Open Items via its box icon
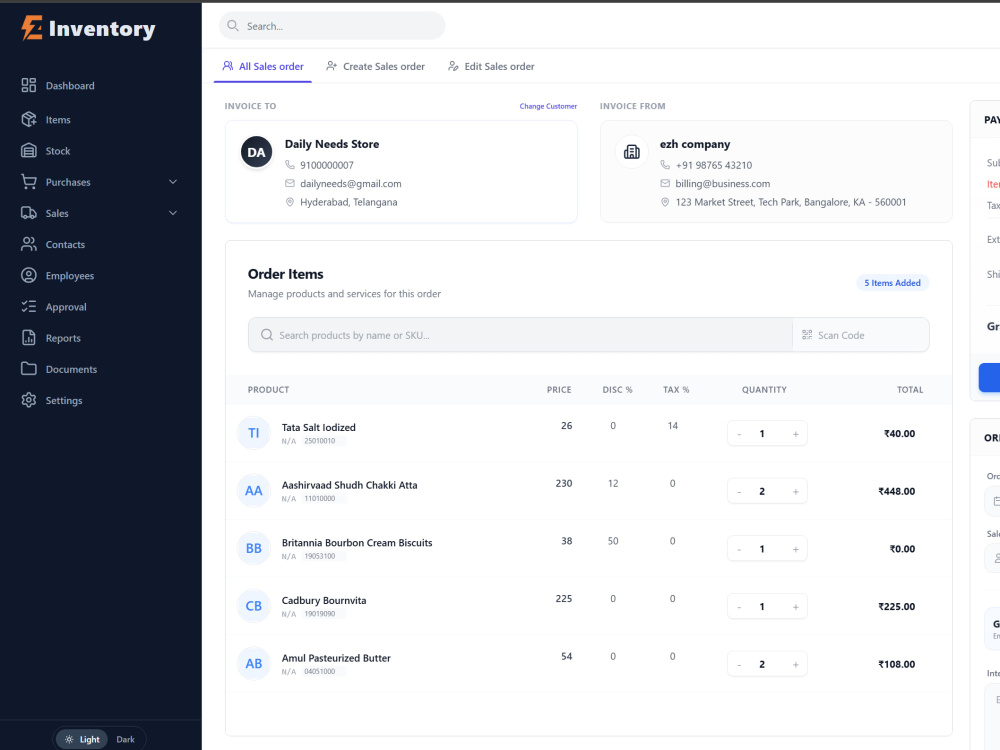This screenshot has width=1000, height=750. coord(29,119)
